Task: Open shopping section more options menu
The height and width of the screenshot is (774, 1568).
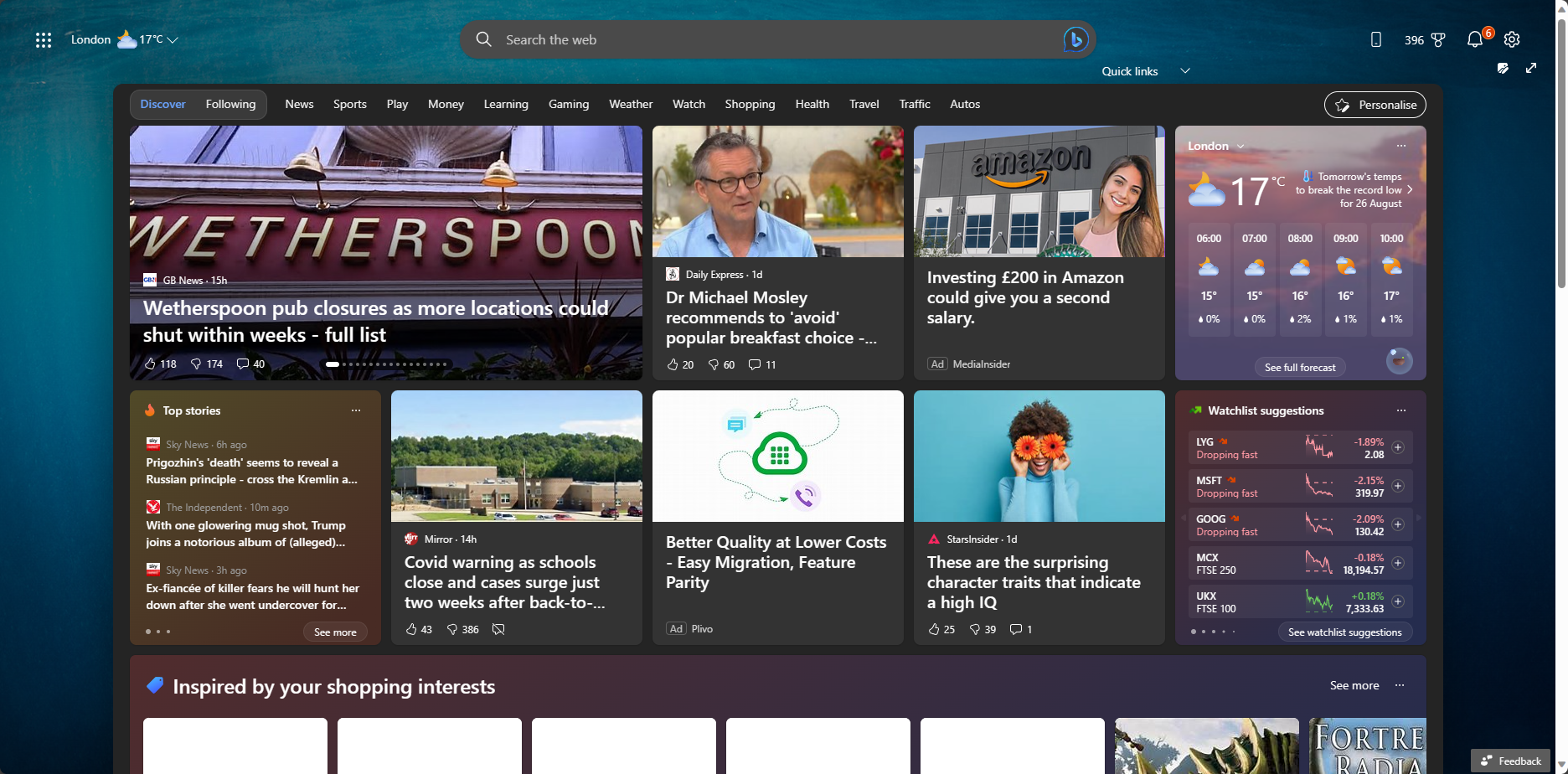Action: click(1400, 685)
